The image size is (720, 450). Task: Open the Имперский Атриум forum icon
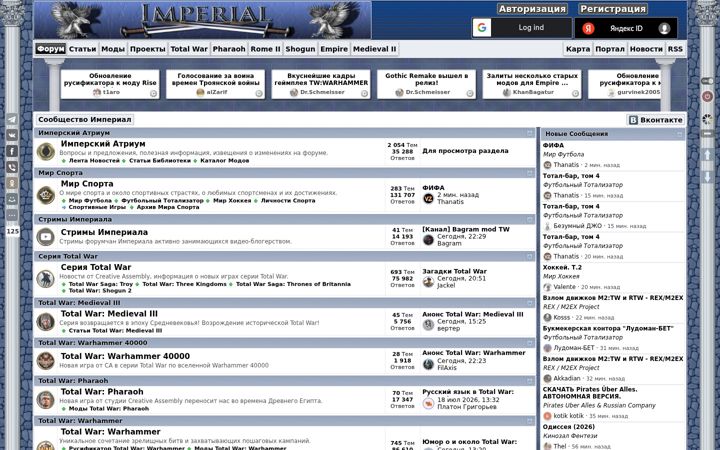[45, 152]
